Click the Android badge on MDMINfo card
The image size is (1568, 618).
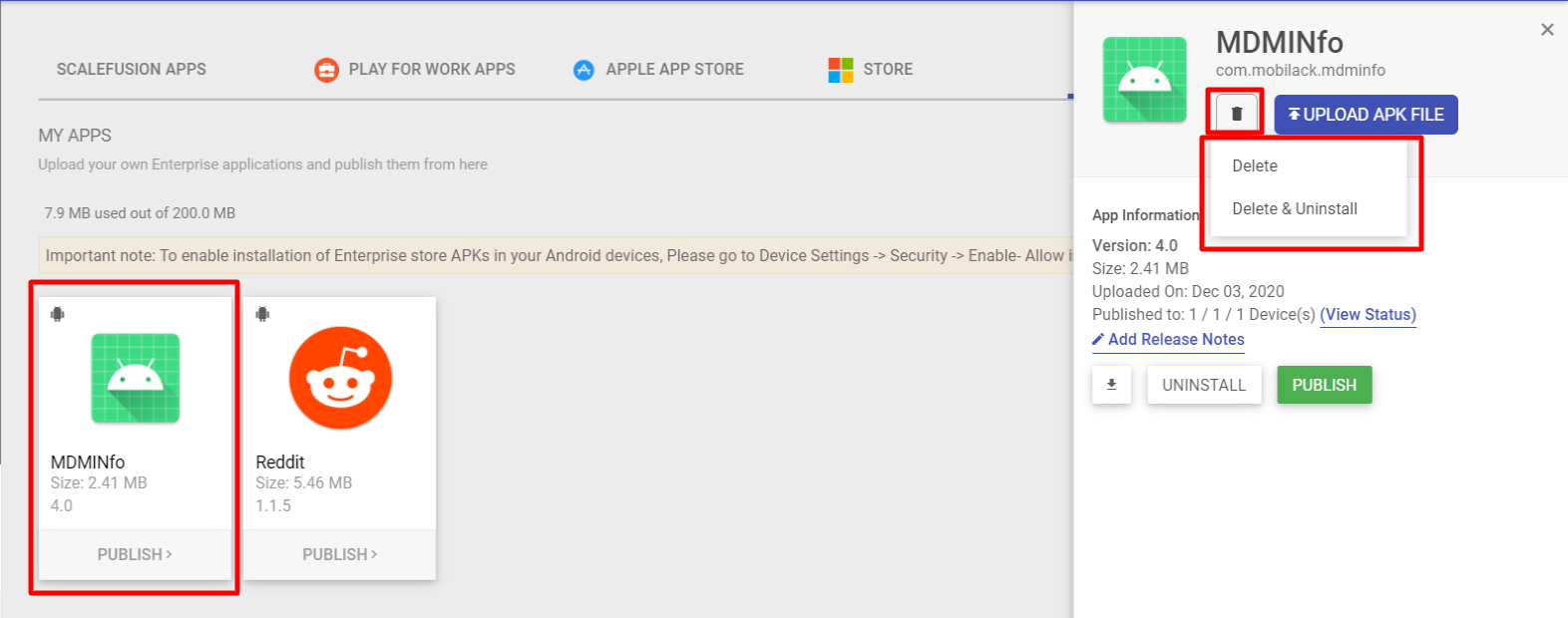(x=58, y=314)
